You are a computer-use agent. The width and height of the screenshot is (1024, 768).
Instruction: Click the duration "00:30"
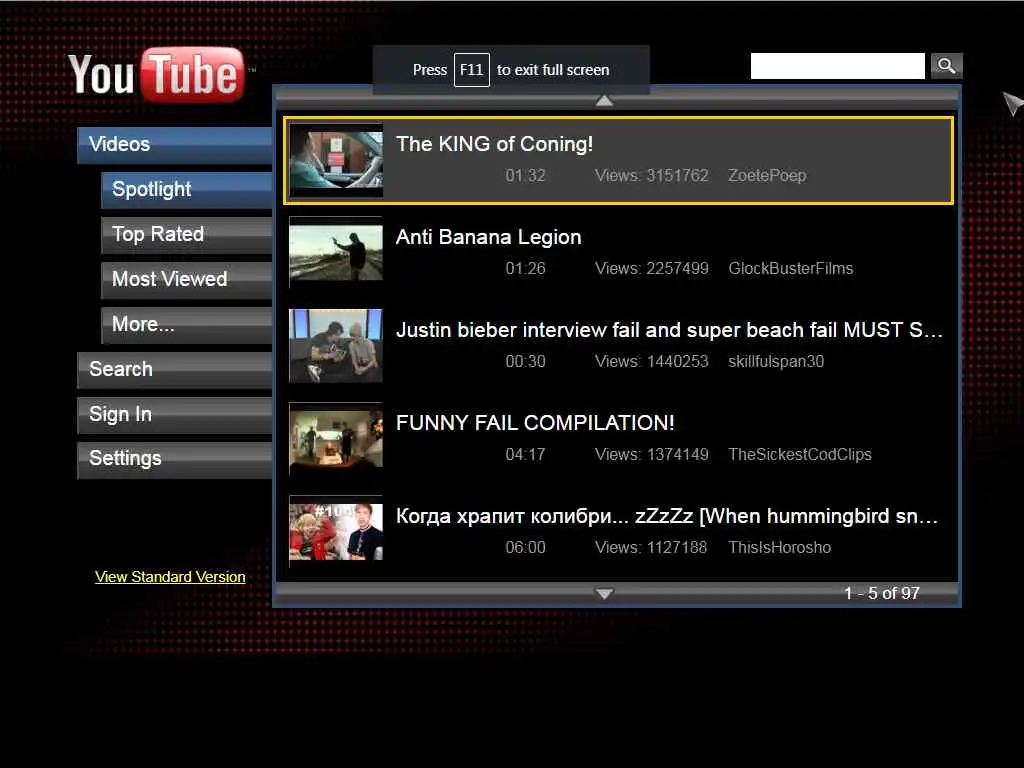(x=525, y=362)
